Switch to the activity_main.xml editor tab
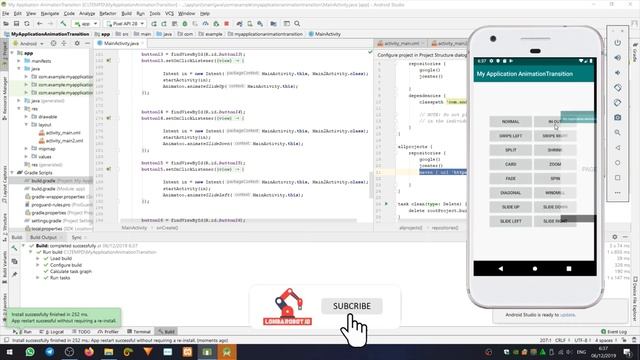The image size is (640, 360). tap(401, 43)
